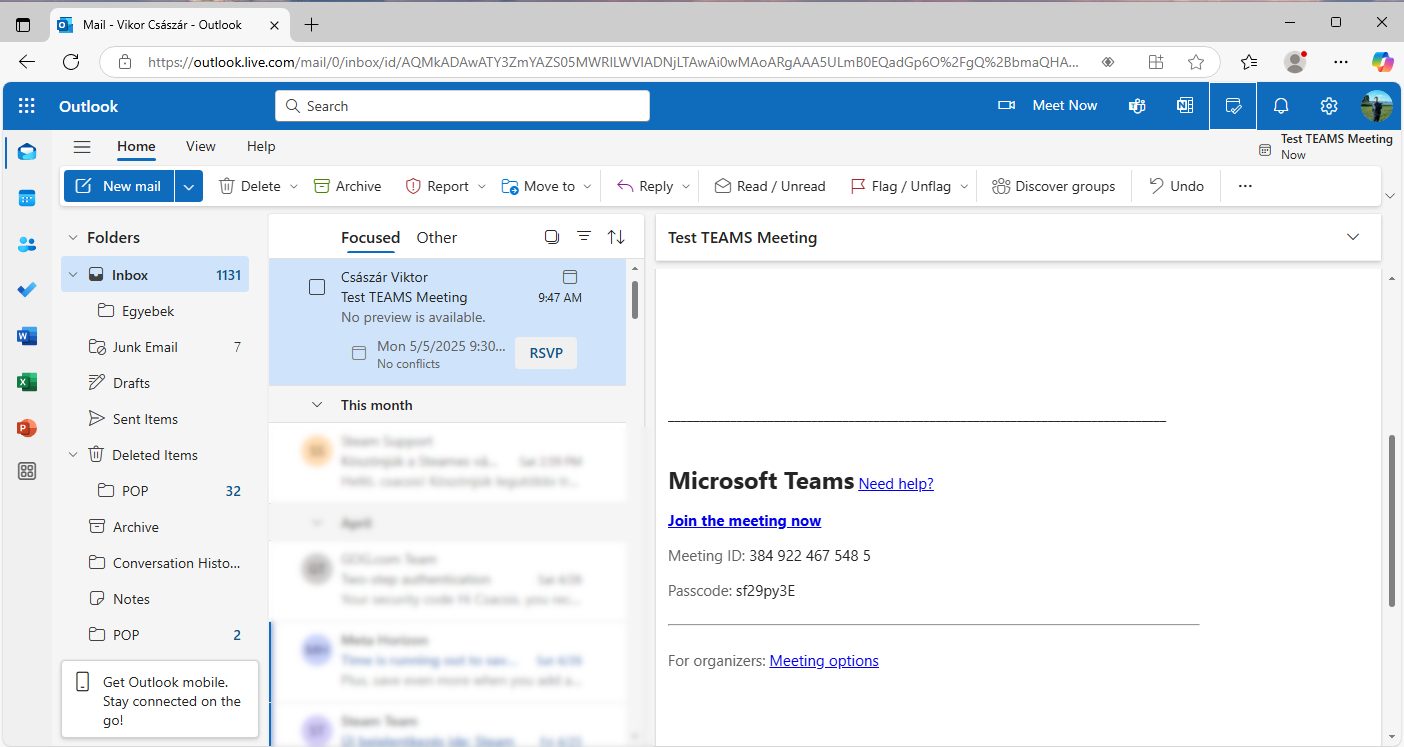The image size is (1404, 747).
Task: Open Teams chat icon in header
Action: [x=1137, y=106]
